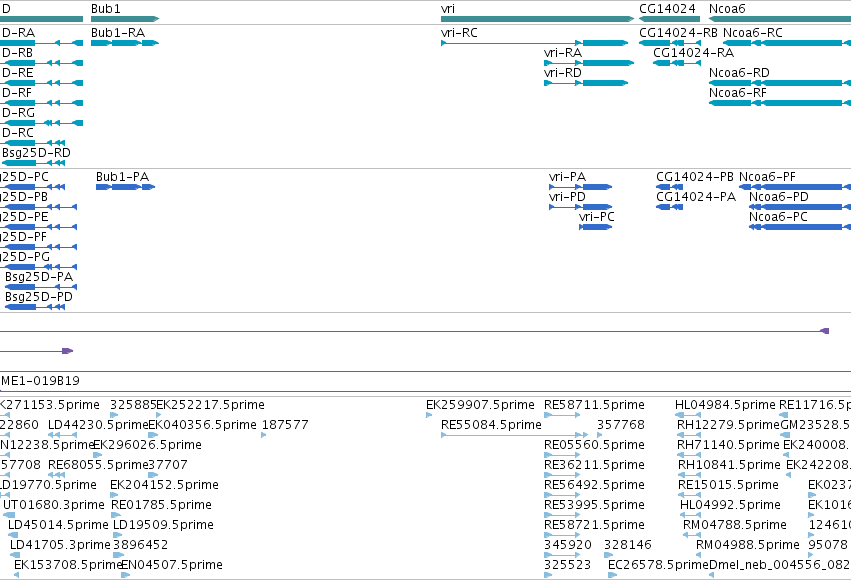Select EST RH10841.5prime

729,465
